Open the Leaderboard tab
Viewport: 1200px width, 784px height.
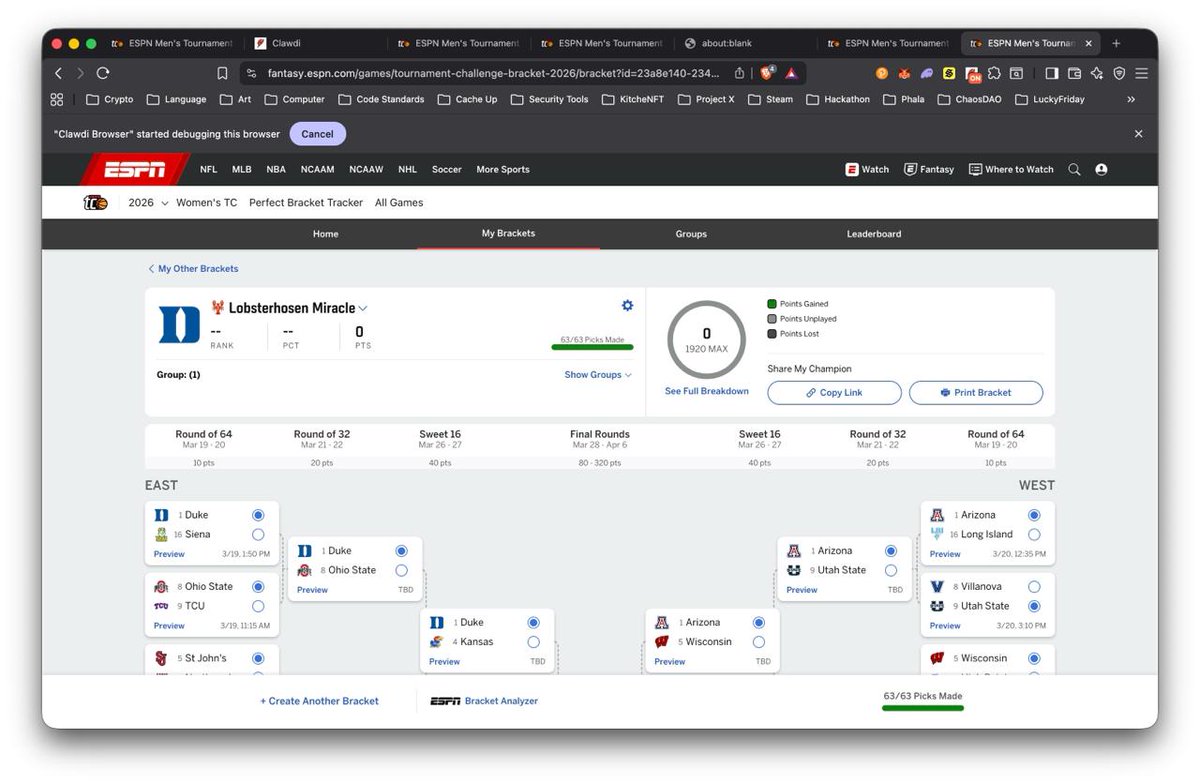tap(874, 234)
